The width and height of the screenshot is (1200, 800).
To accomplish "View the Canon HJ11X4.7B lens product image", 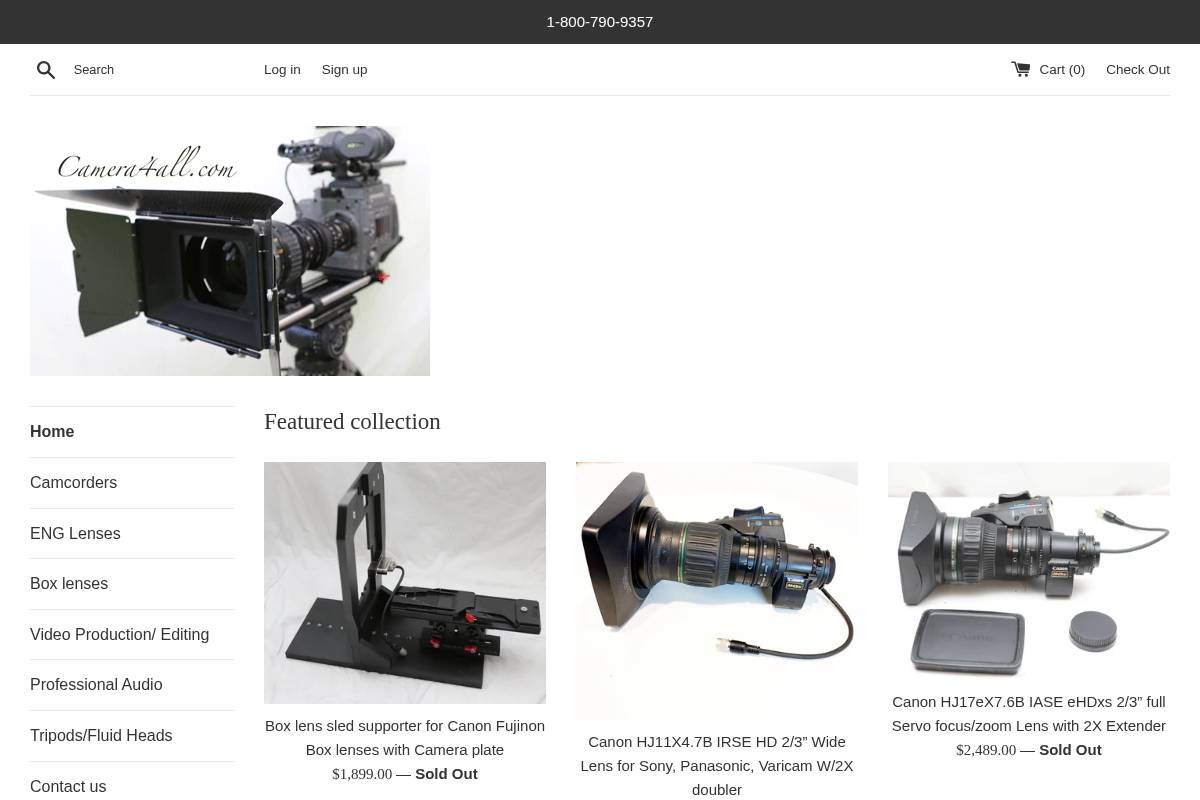I will [716, 590].
